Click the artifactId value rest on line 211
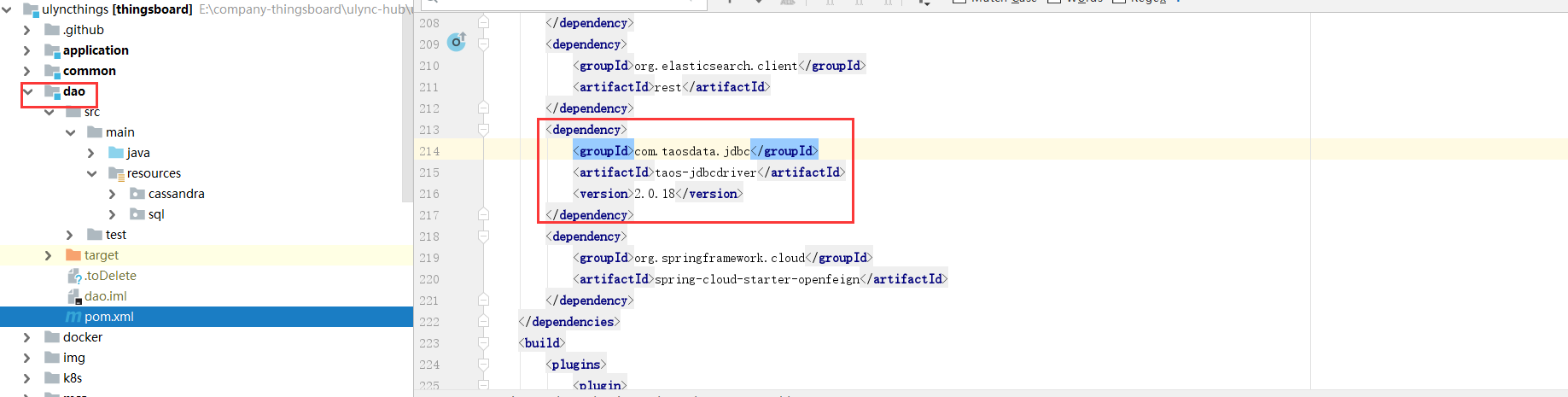The width and height of the screenshot is (1568, 397). pos(668,87)
